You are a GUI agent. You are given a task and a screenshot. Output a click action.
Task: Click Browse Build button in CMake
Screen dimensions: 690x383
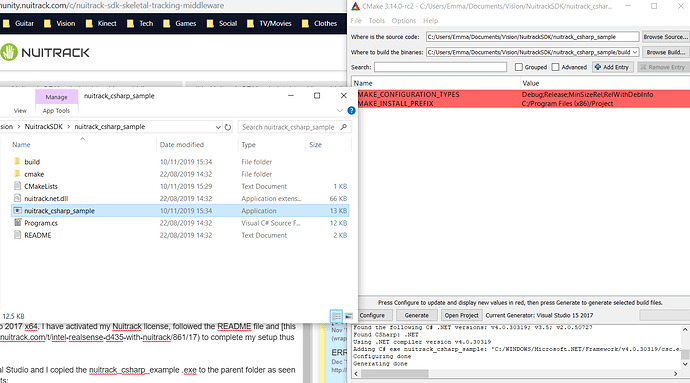pos(665,52)
